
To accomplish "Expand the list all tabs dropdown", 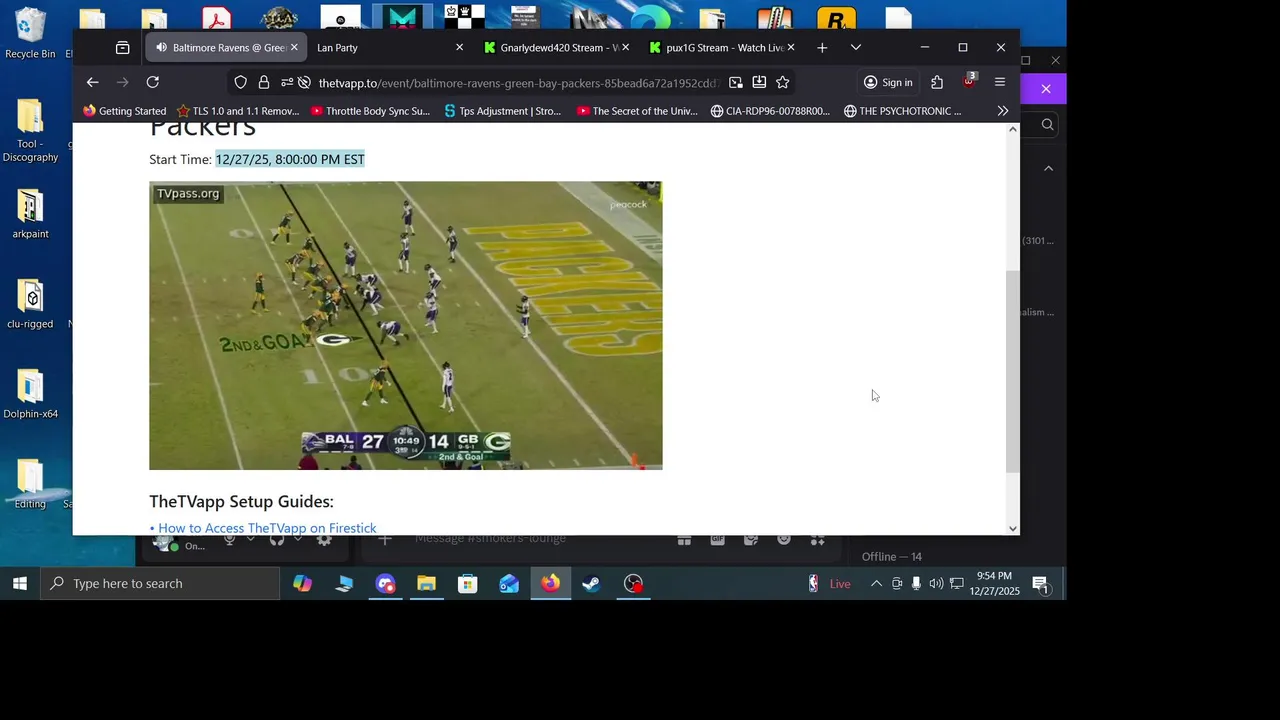I will 855,48.
